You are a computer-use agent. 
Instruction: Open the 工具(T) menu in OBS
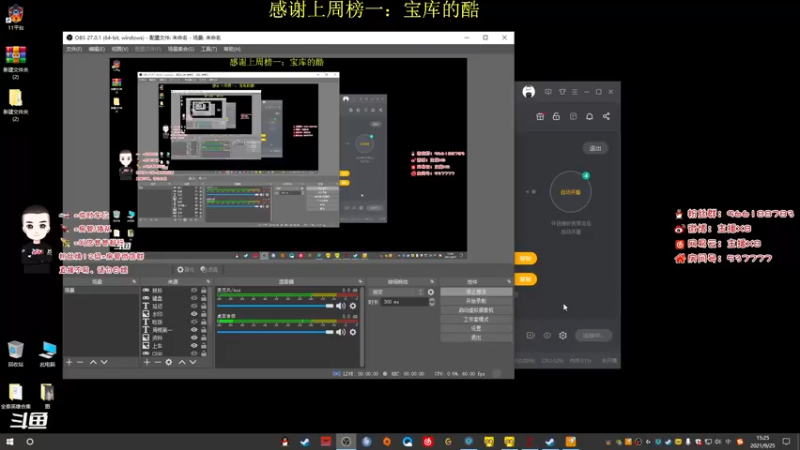[x=209, y=49]
